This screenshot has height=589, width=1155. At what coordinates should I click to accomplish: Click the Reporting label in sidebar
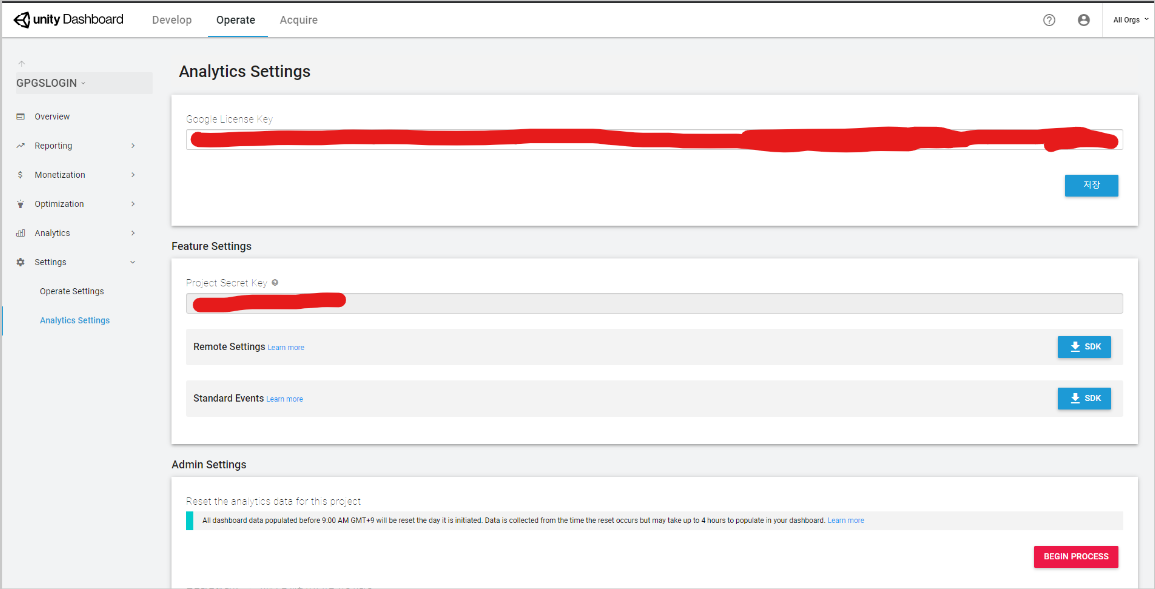pyautogui.click(x=53, y=146)
